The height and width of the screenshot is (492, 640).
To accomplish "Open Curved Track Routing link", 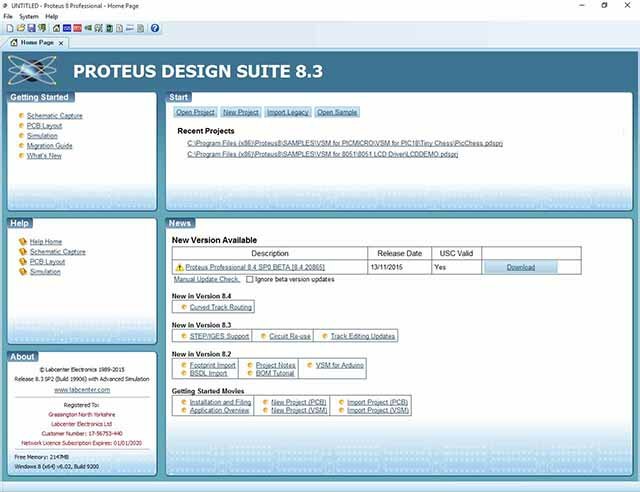I will [x=221, y=307].
